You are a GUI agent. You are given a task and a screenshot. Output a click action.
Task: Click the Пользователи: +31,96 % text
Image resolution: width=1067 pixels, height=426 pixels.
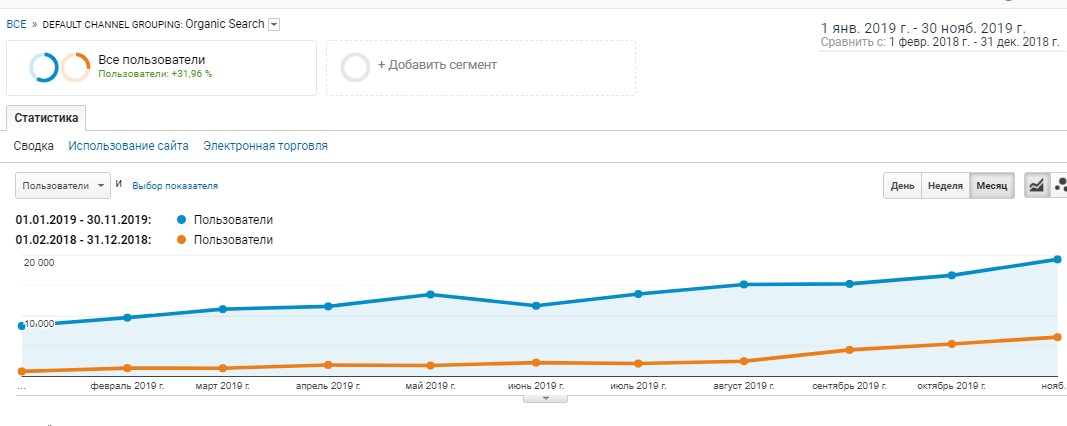[155, 74]
